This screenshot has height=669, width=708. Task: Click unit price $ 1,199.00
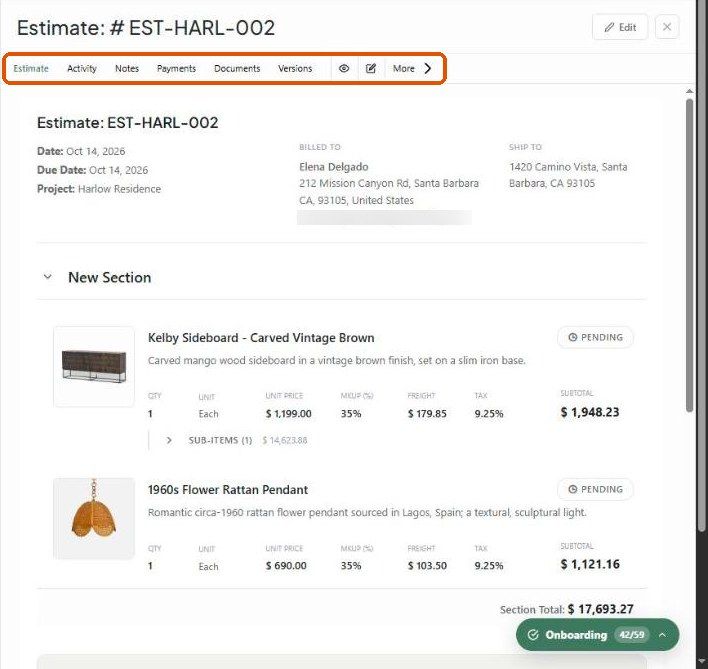[289, 414]
